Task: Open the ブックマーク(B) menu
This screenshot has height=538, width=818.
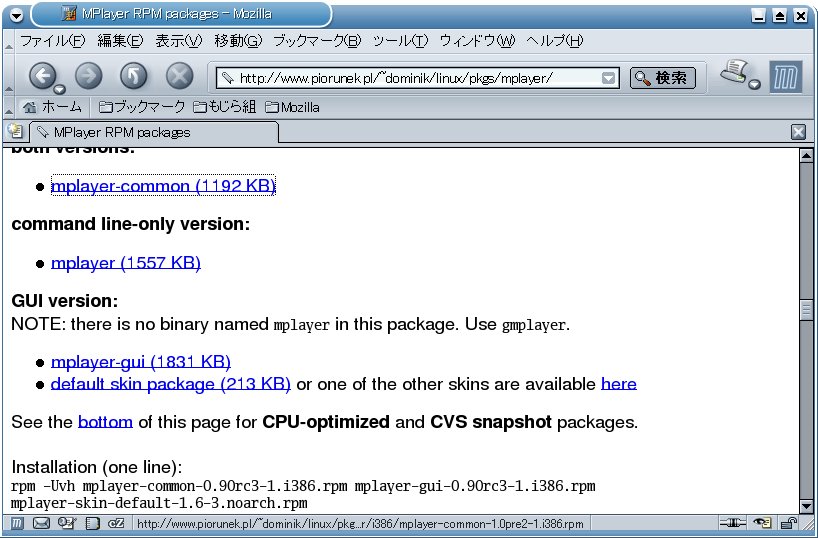Action: (x=317, y=41)
